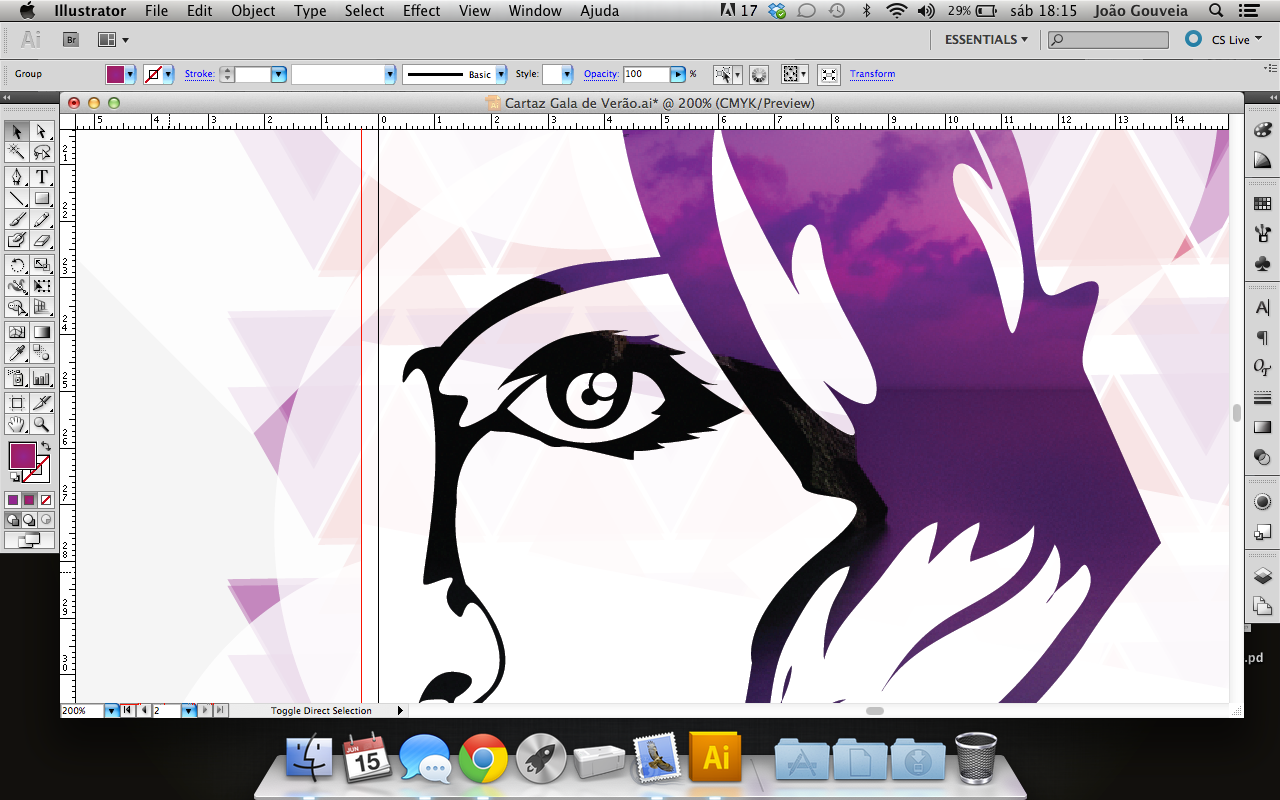1280x800 pixels.
Task: Click the Stroke panel link
Action: (199, 74)
